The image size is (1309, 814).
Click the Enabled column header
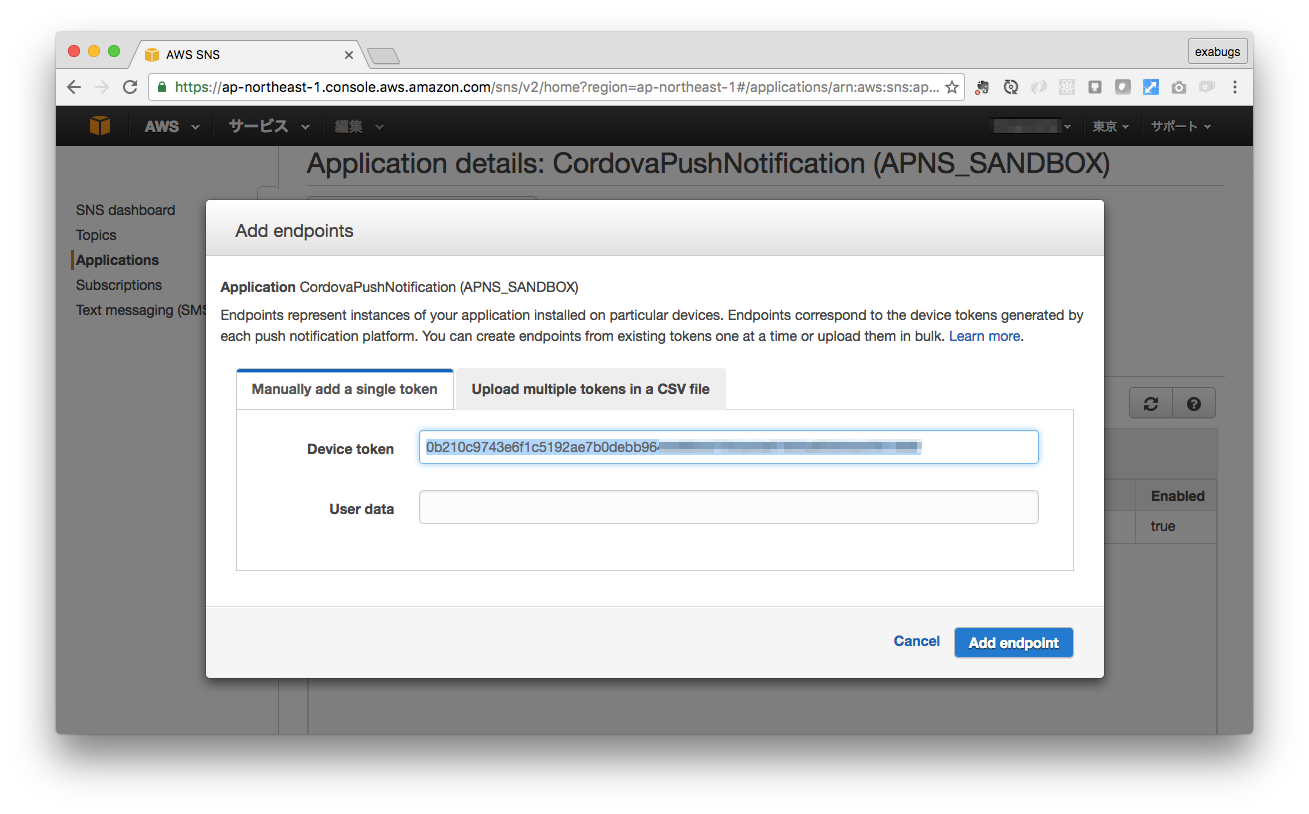click(1177, 496)
